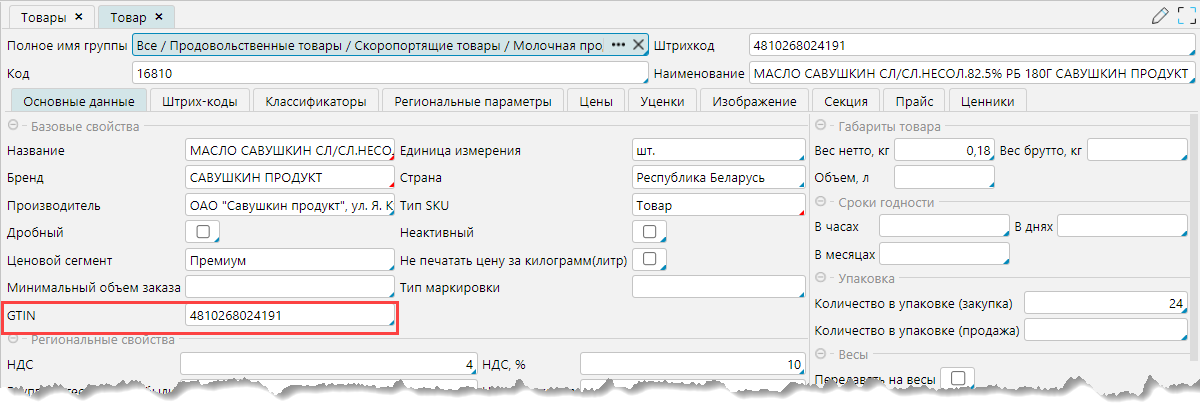Click the fullscreen expand icon
Image resolution: width=1200 pixels, height=412 pixels.
point(1183,16)
